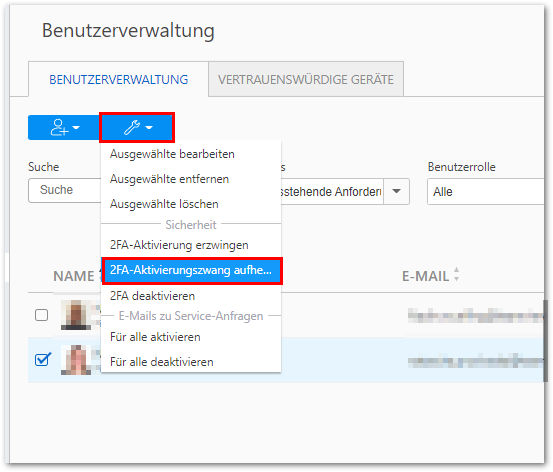The width and height of the screenshot is (553, 472).
Task: Click 2FA-Aktivierungszwang aufheben menu item
Action: coord(192,271)
